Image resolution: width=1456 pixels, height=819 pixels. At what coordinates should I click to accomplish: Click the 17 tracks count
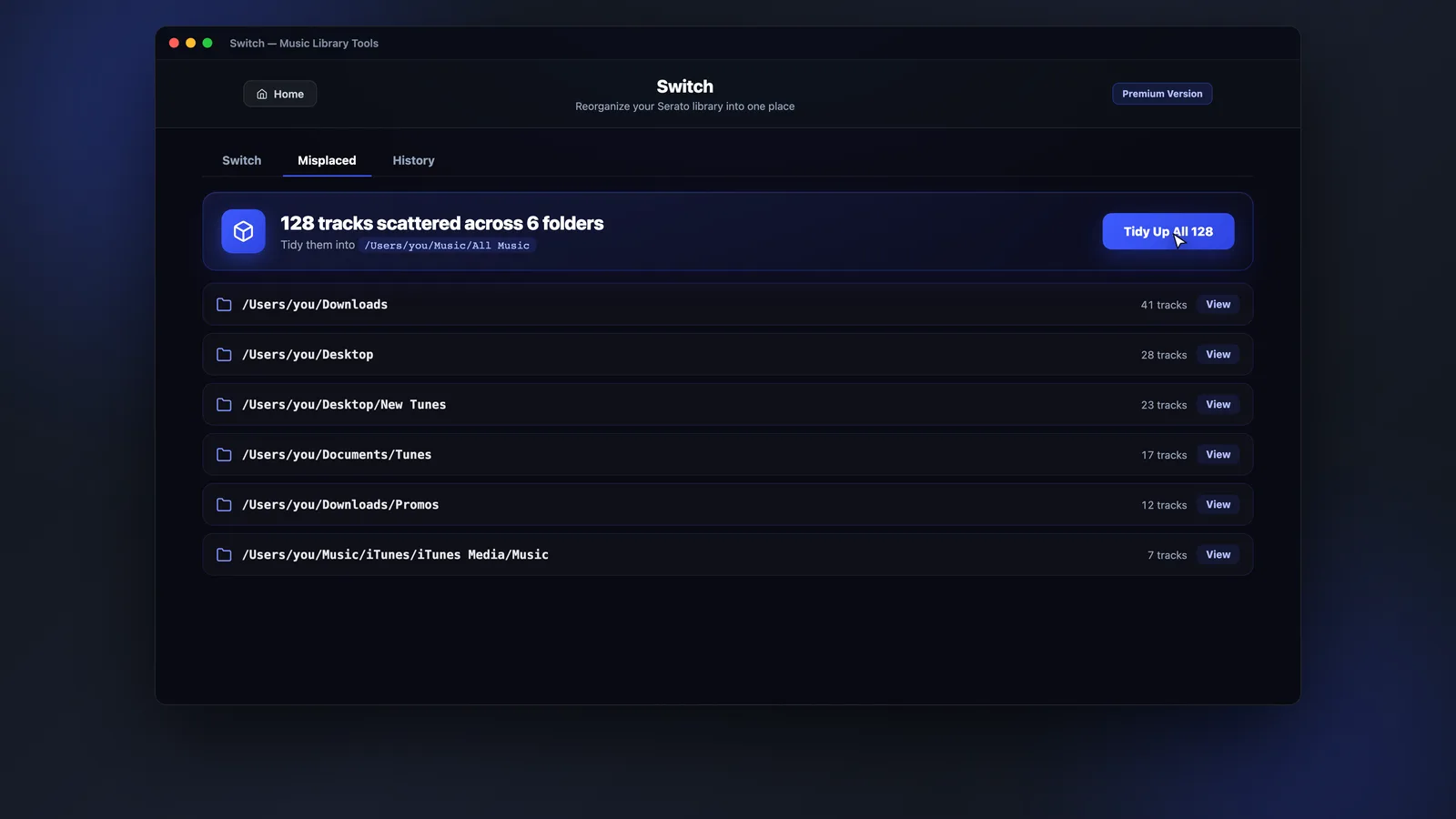click(1164, 455)
